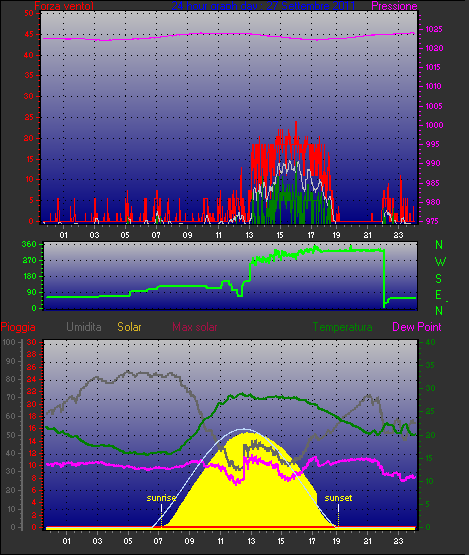Click the 360 wind direction axis value
Screen dimensions: 469x555
click(29, 244)
